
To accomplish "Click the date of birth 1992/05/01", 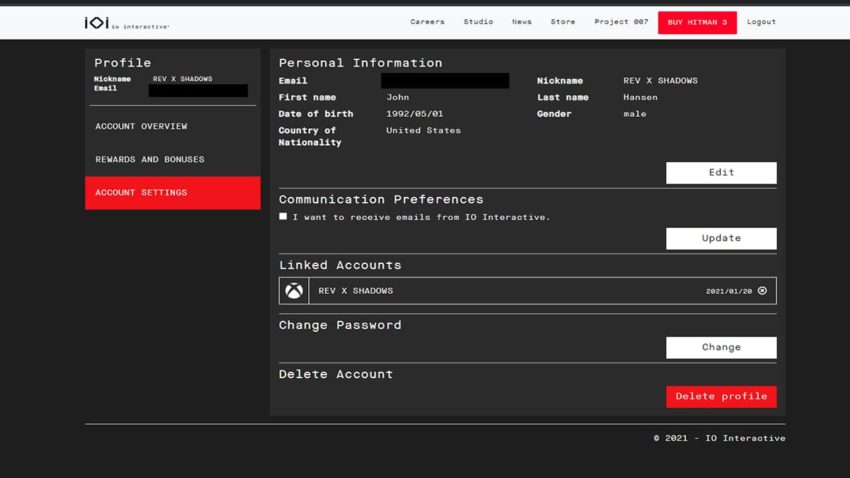I will pos(415,114).
